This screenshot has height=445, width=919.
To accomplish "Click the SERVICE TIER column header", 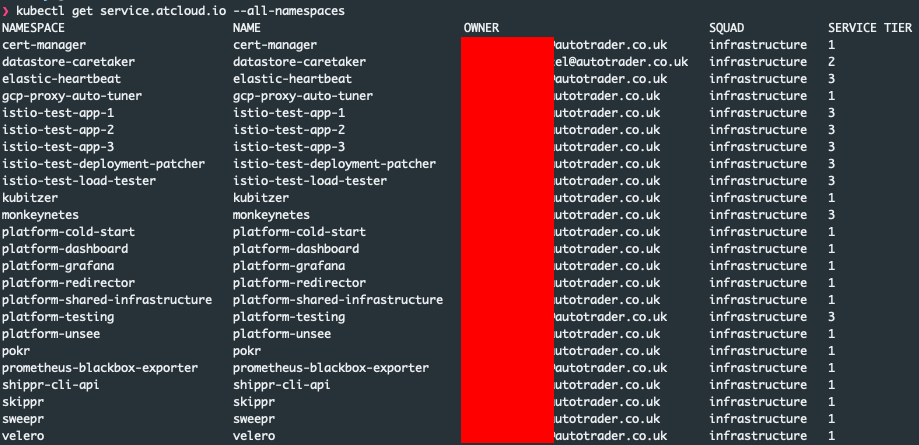I will pos(870,28).
